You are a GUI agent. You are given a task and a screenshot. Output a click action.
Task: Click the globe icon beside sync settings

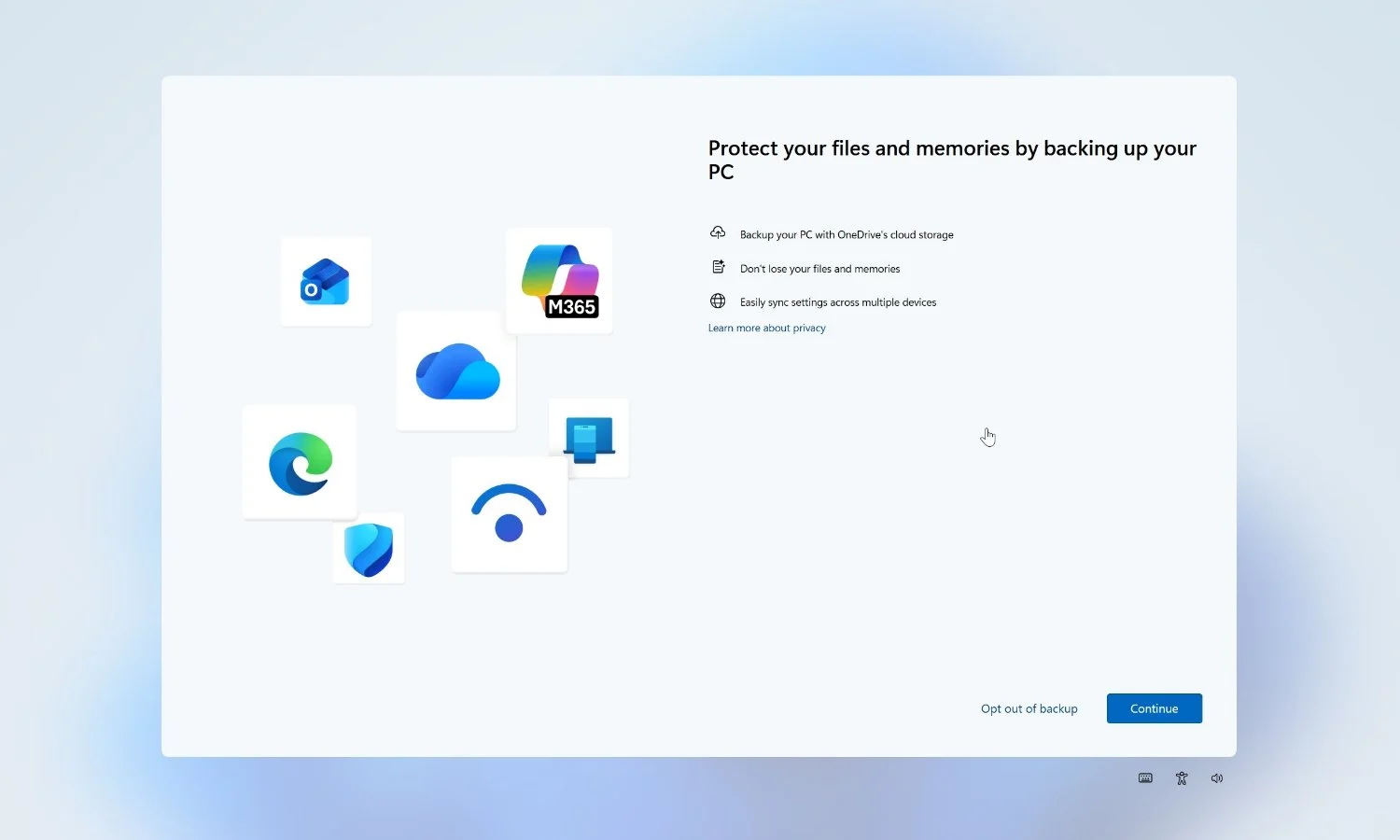[718, 301]
